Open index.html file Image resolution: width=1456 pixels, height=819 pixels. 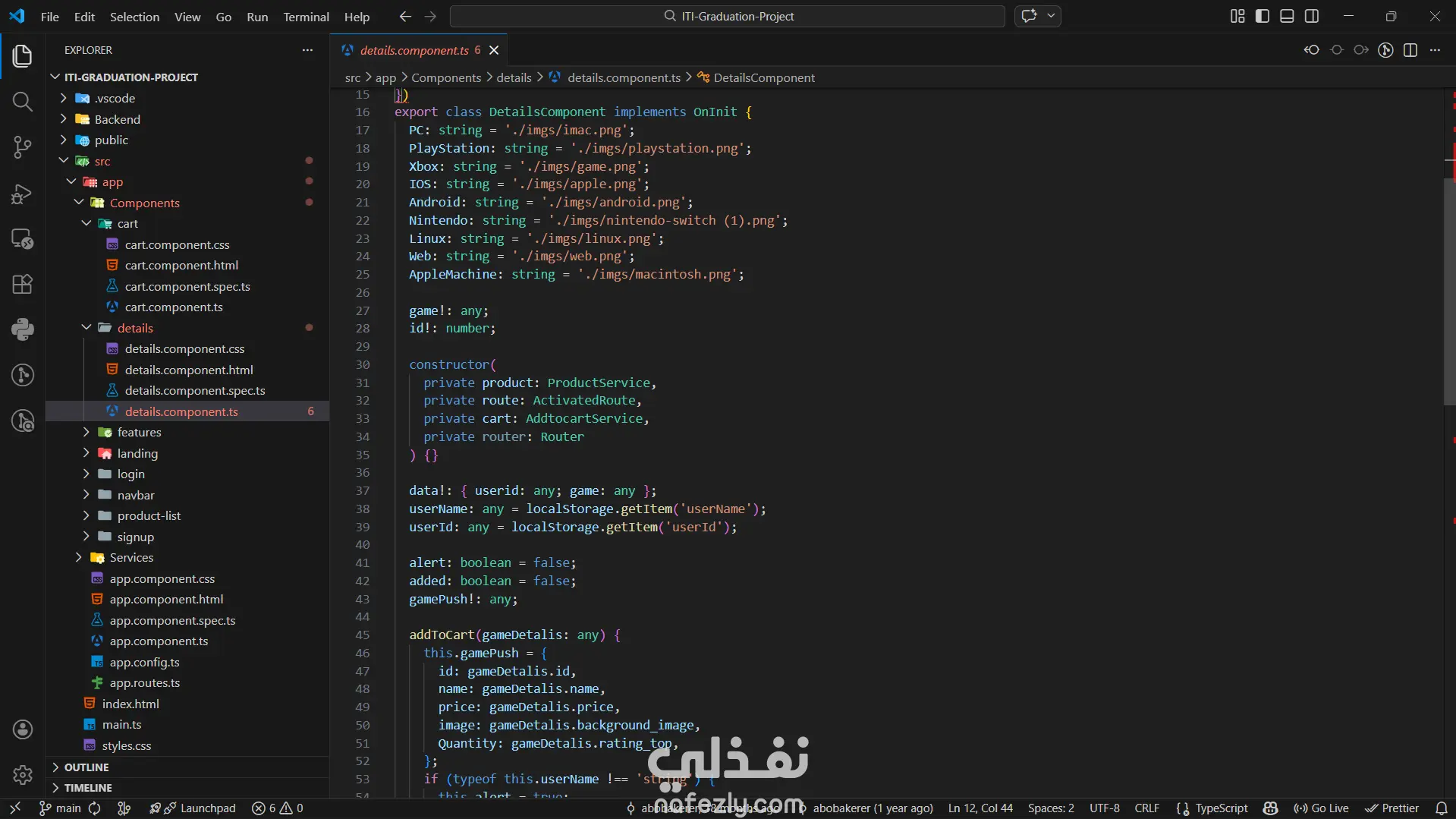click(x=131, y=704)
